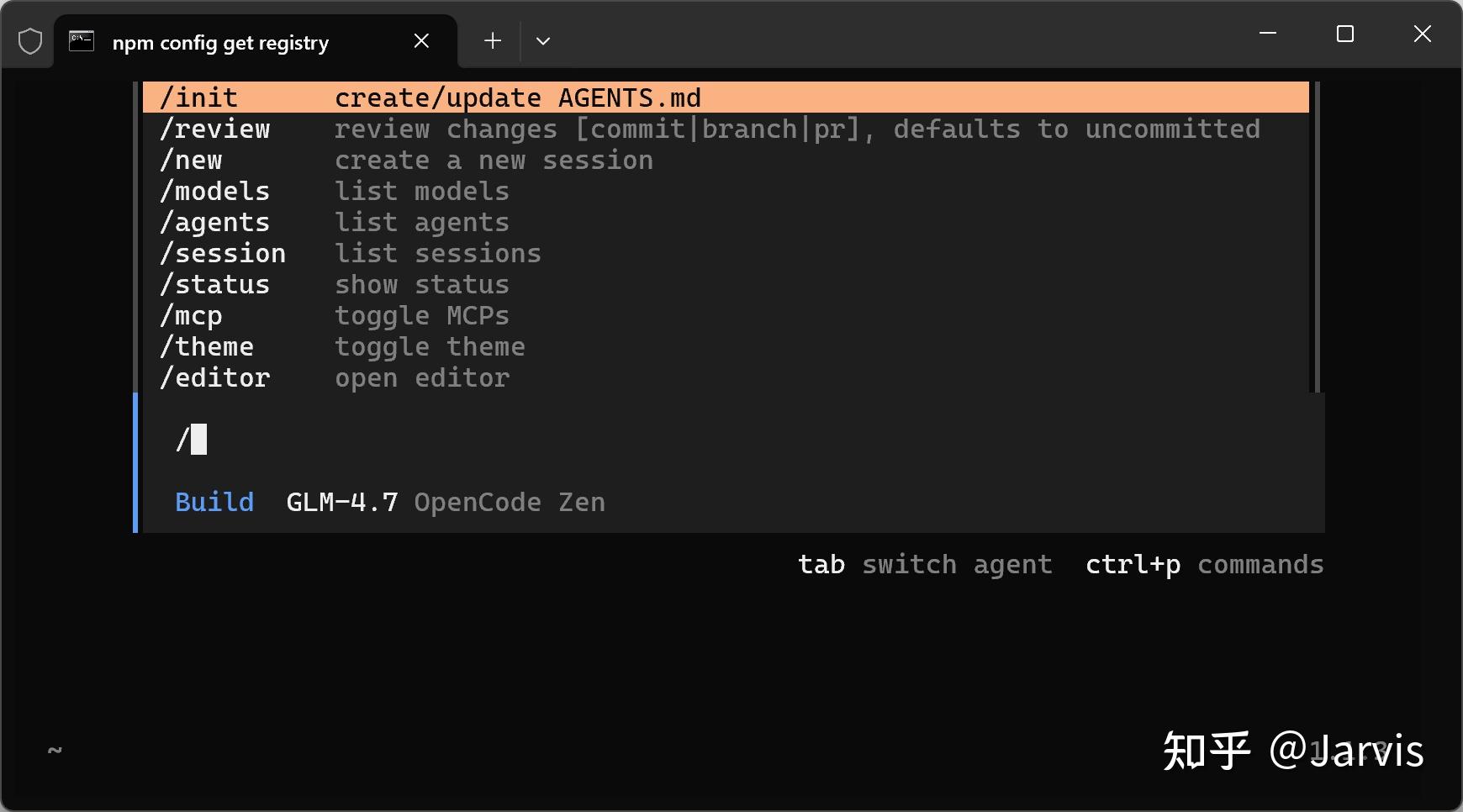
Task: Select /models to list models
Action: [x=726, y=191]
